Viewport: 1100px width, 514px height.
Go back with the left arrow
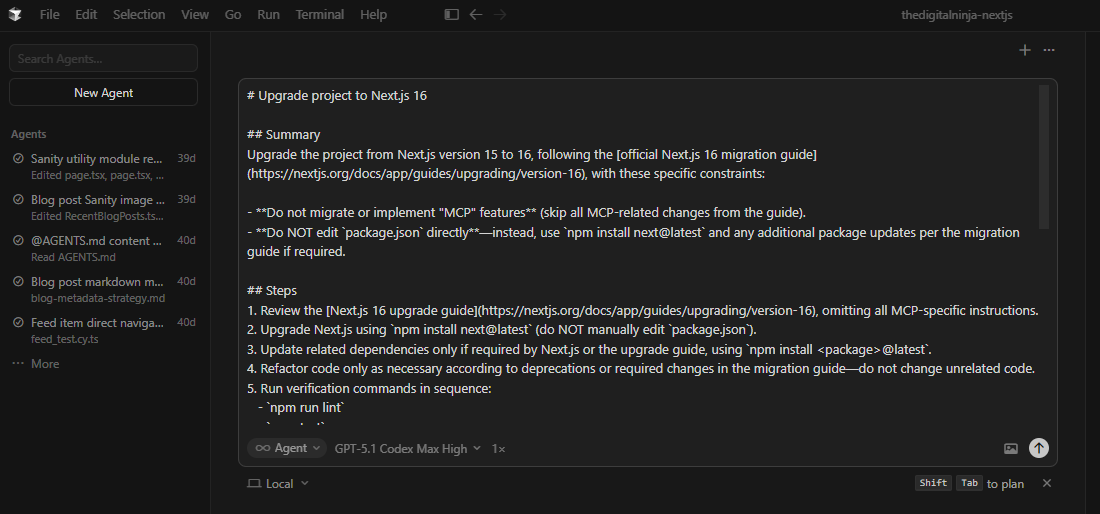pos(476,14)
